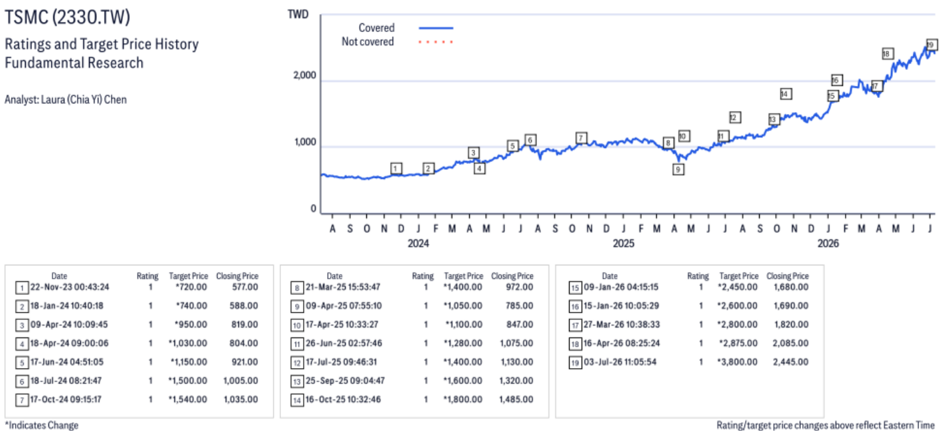Click closing price "1,005.00"
The image size is (941, 431).
[x=242, y=381]
